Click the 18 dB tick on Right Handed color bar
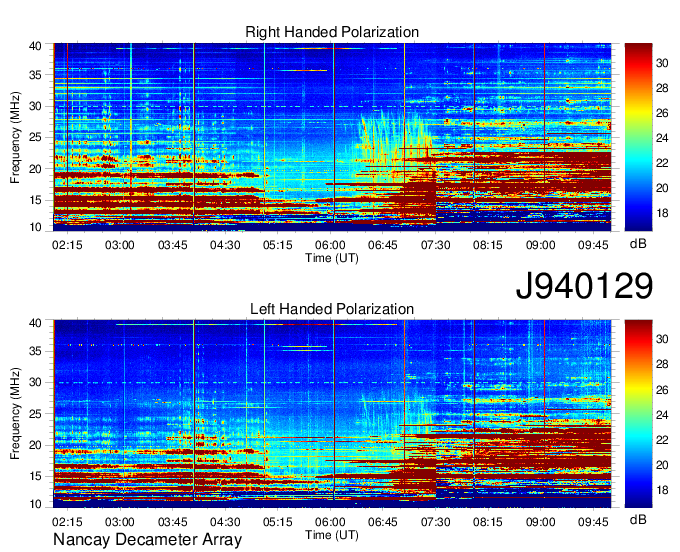680x552 pixels. point(662,213)
